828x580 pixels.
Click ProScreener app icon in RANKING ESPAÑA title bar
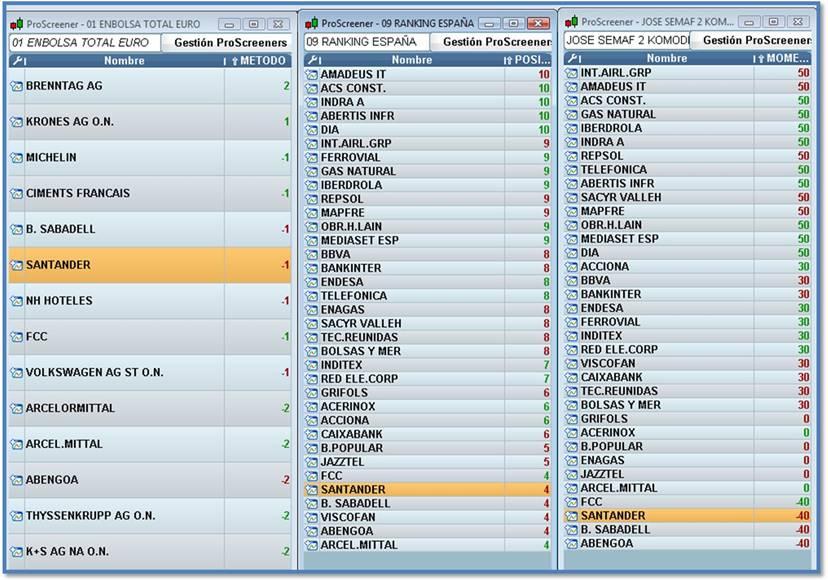click(x=312, y=23)
